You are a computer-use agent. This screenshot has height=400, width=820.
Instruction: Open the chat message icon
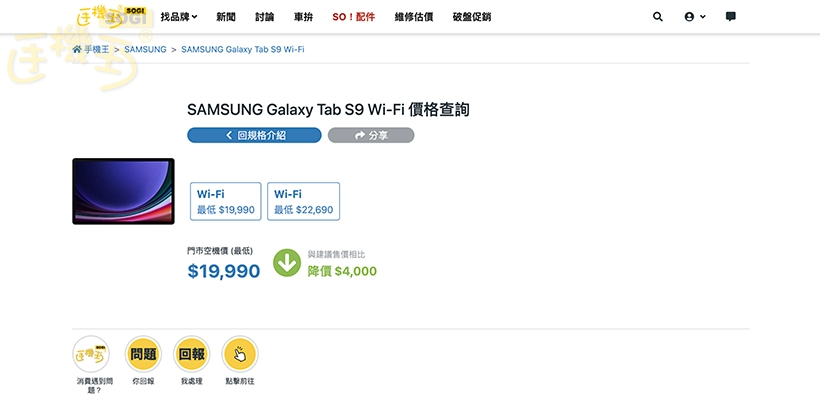(x=731, y=17)
